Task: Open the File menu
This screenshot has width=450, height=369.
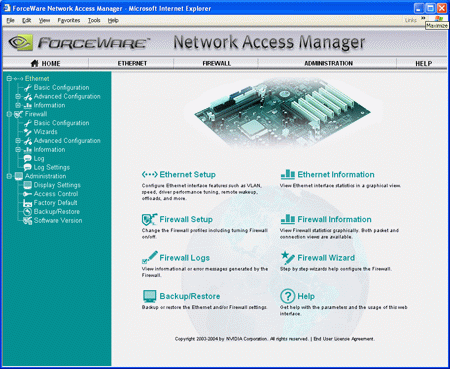Action: (x=10, y=20)
